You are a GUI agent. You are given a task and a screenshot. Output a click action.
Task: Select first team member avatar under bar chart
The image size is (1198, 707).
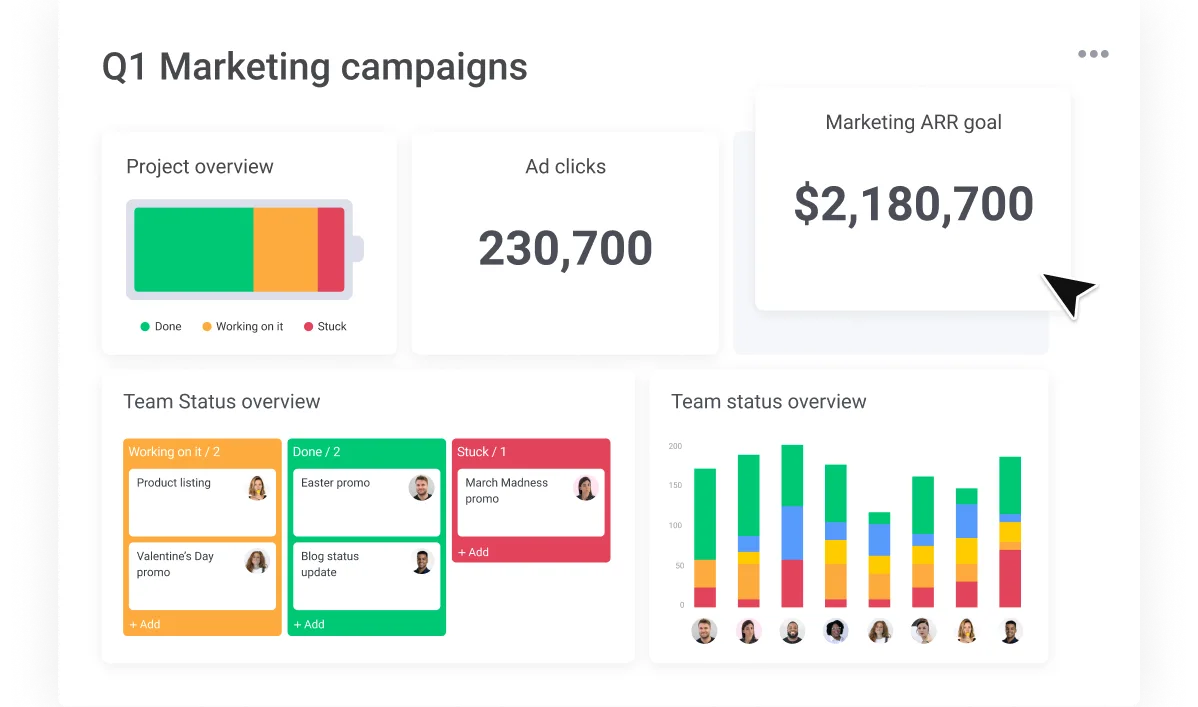click(x=704, y=631)
